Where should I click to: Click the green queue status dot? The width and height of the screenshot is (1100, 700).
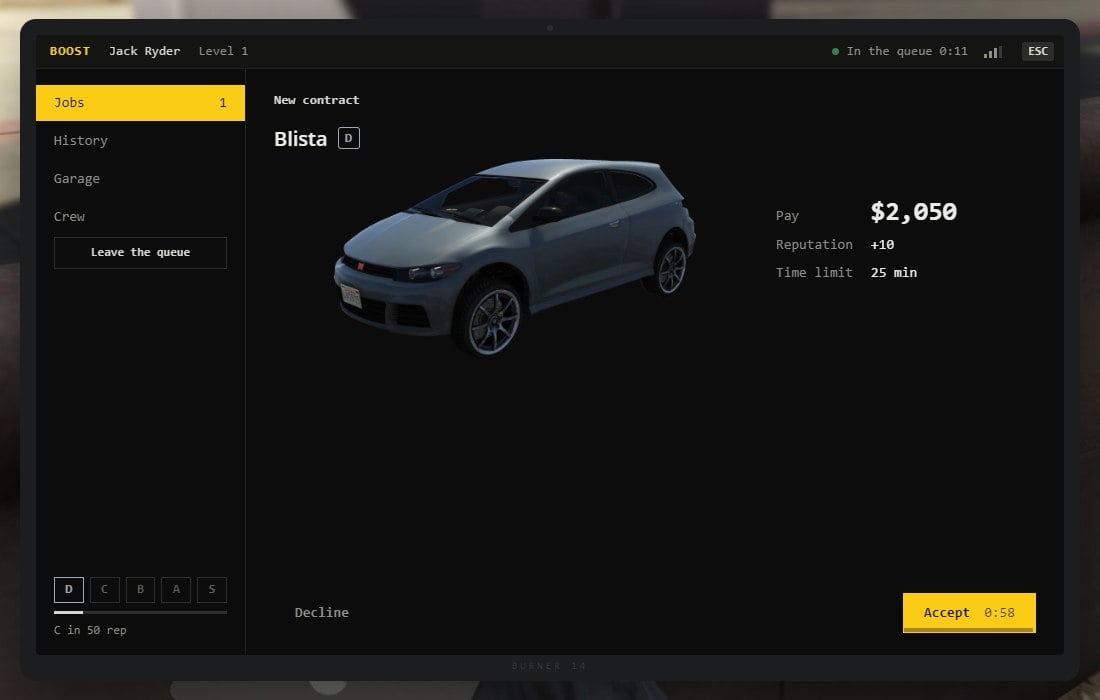pos(835,51)
